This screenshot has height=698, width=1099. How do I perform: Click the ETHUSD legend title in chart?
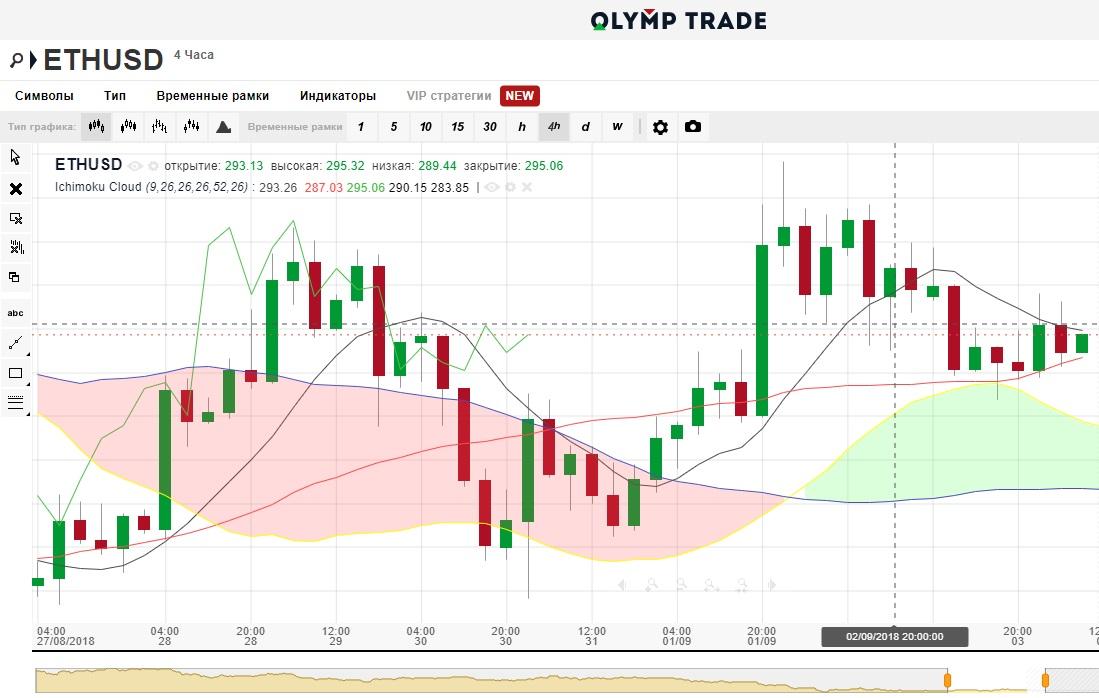tap(88, 165)
